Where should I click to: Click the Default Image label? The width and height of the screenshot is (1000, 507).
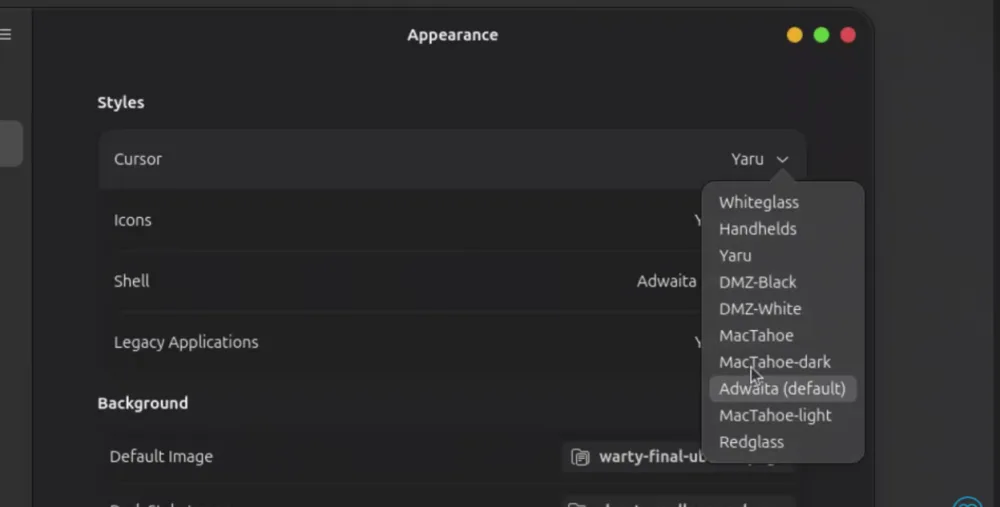pos(161,457)
